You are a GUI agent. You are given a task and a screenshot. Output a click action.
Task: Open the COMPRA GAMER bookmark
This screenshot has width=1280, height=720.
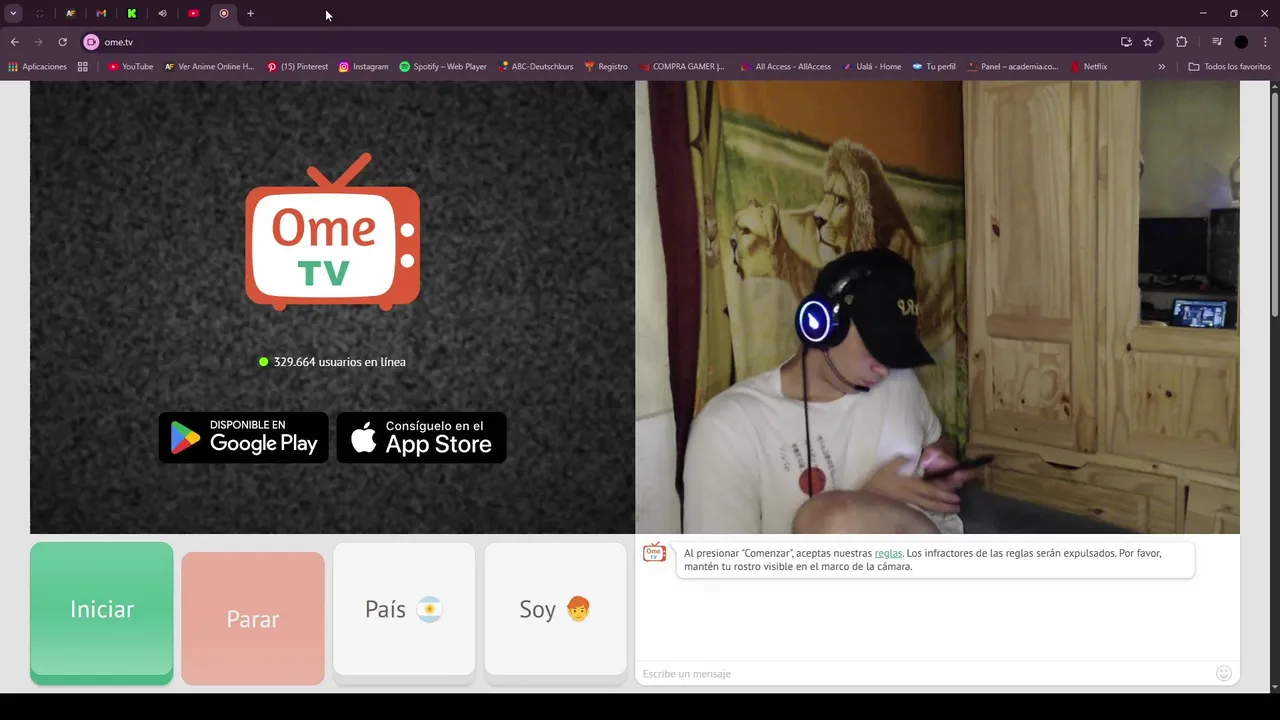tap(681, 67)
